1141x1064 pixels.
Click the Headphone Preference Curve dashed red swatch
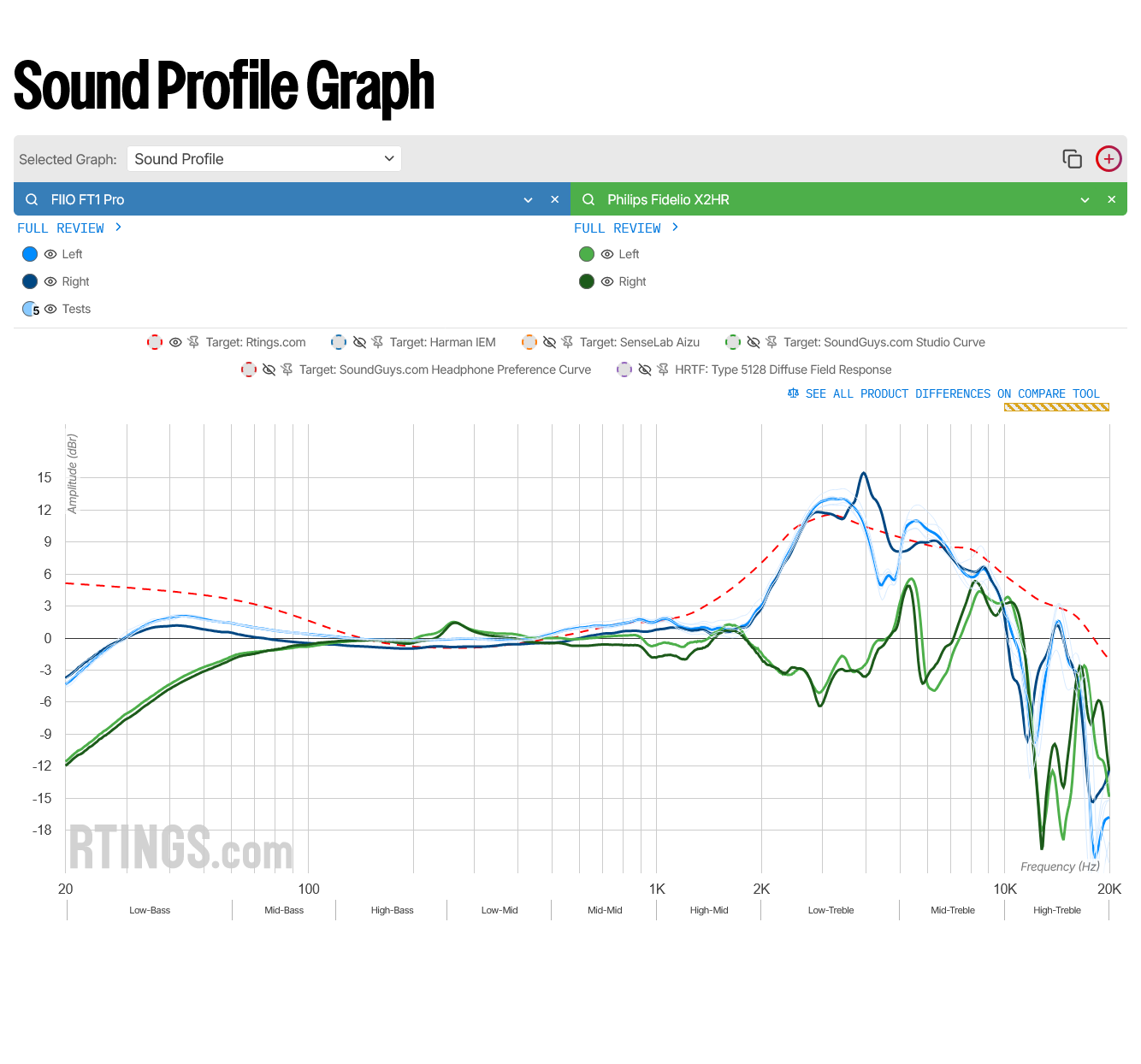click(x=248, y=369)
